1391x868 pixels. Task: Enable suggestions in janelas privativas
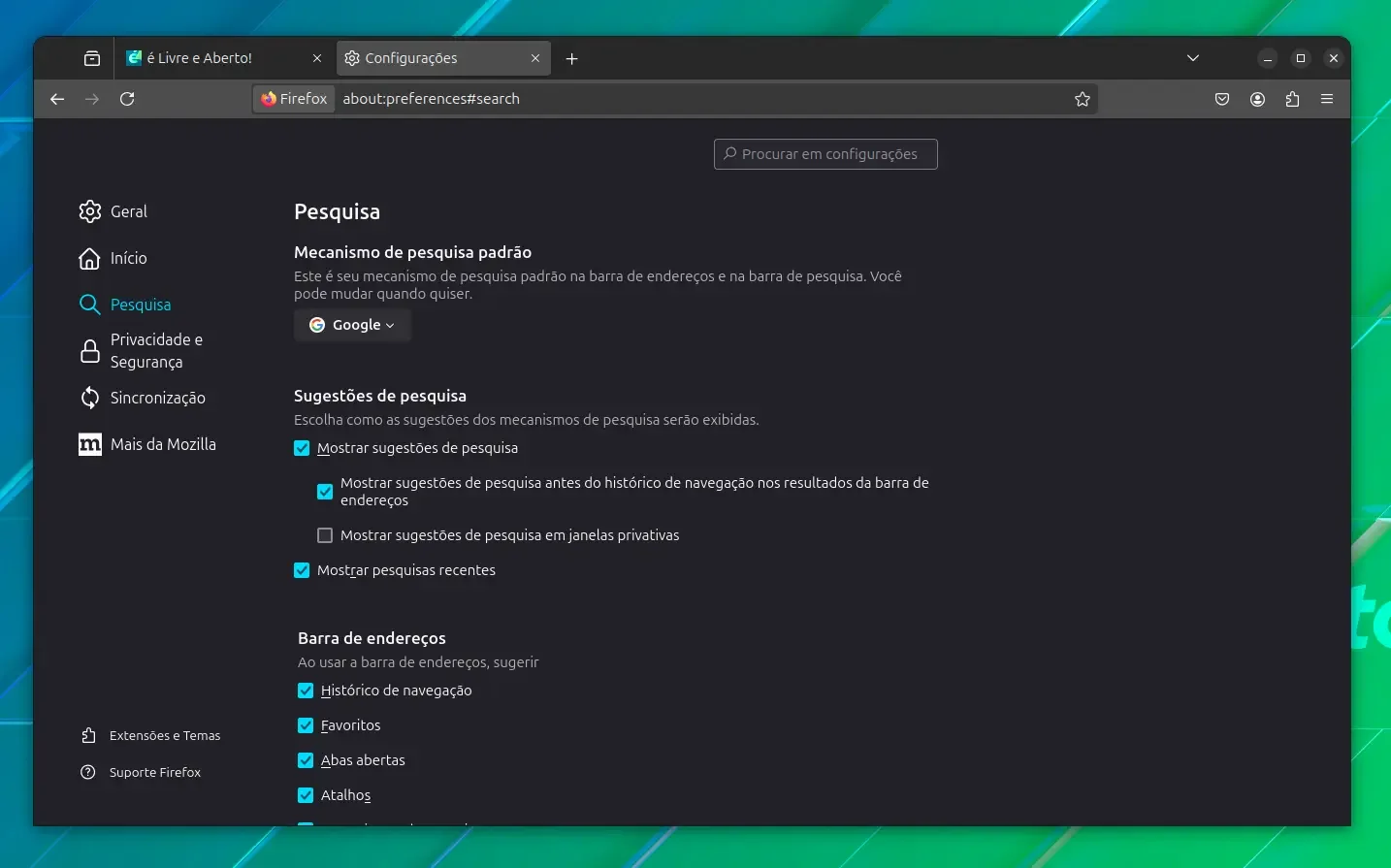coord(325,535)
